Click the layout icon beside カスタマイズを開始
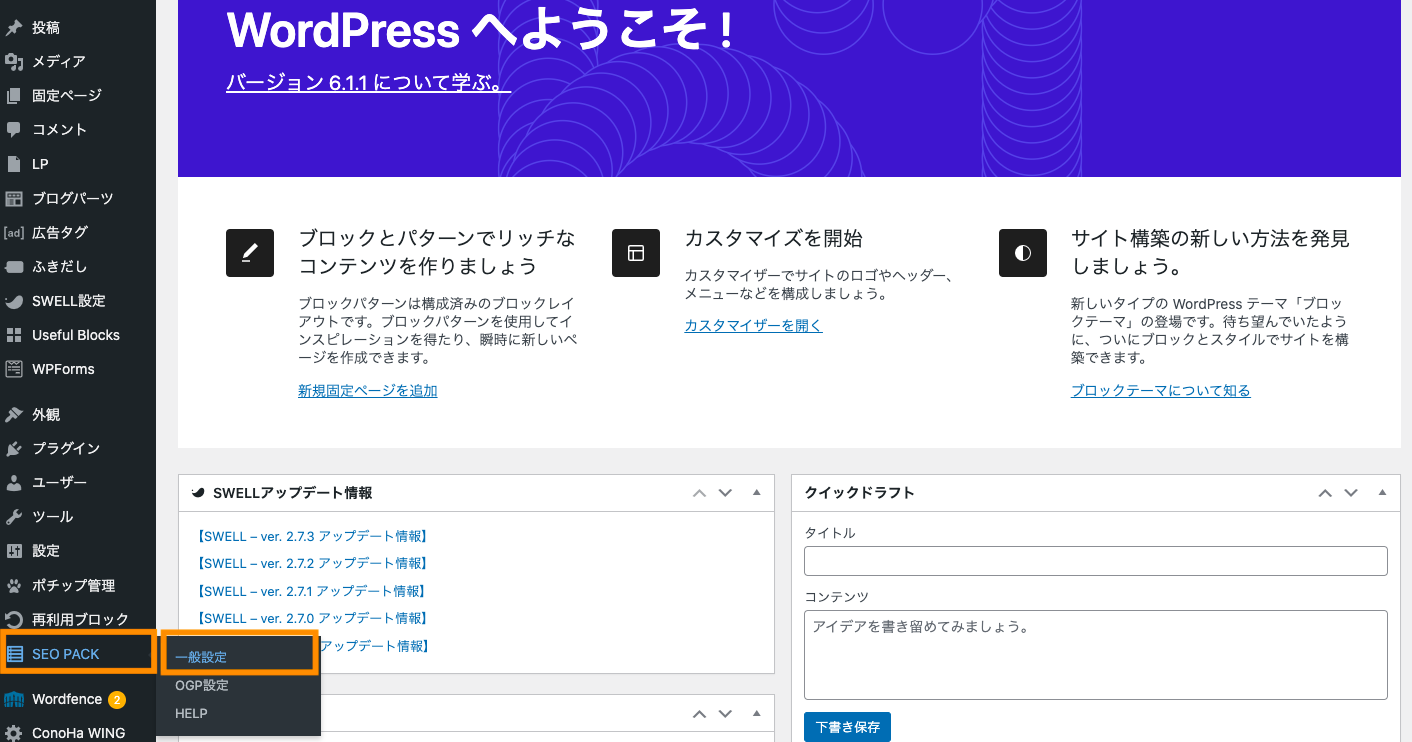Viewport: 1412px width, 742px height. pos(636,253)
